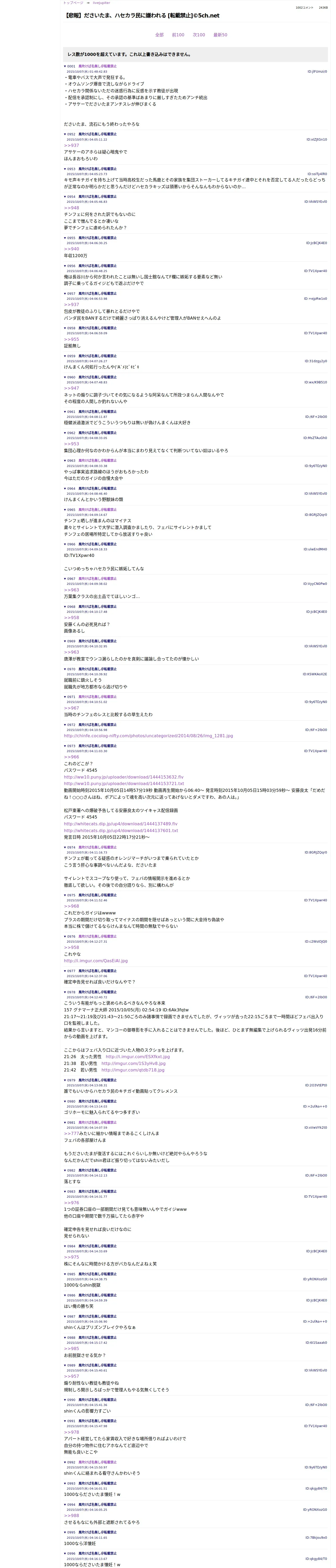Follow anchor >>963 in post 0967
Viewport: 336px width, 1568px height.
[x=71, y=590]
